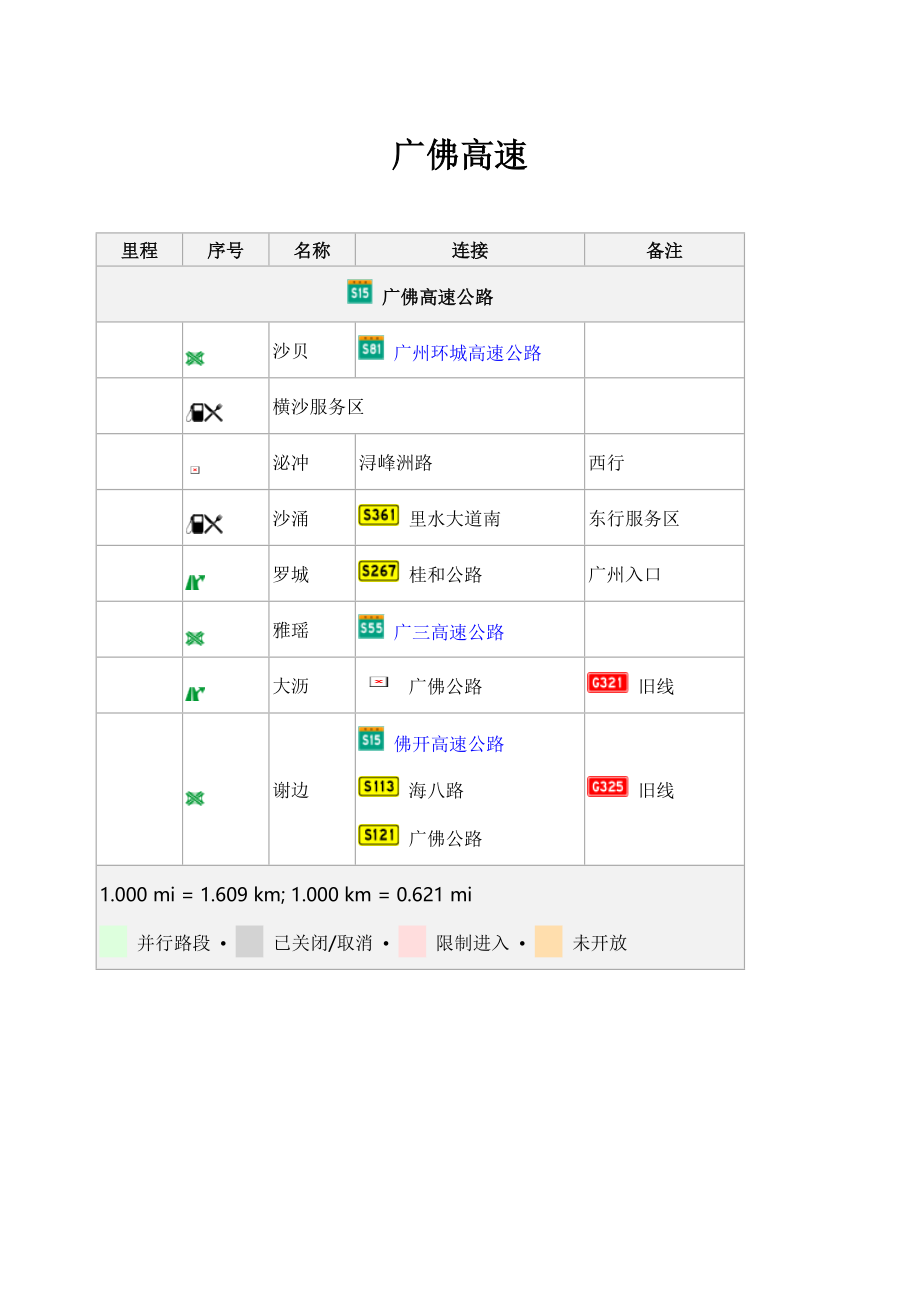
Task: Click the 未开放 legend label
Action: (600, 943)
